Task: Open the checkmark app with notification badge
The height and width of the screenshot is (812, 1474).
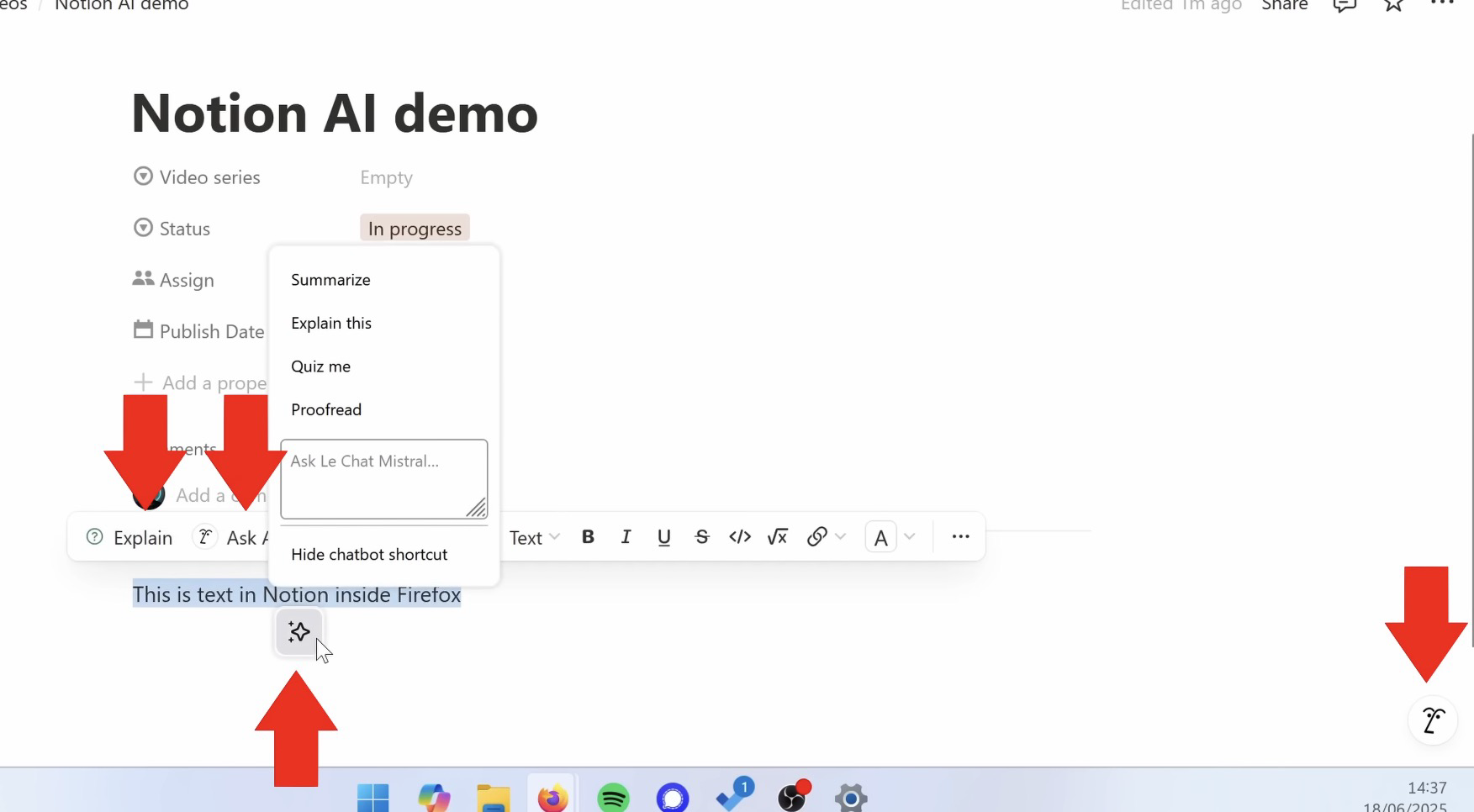Action: coord(734,794)
